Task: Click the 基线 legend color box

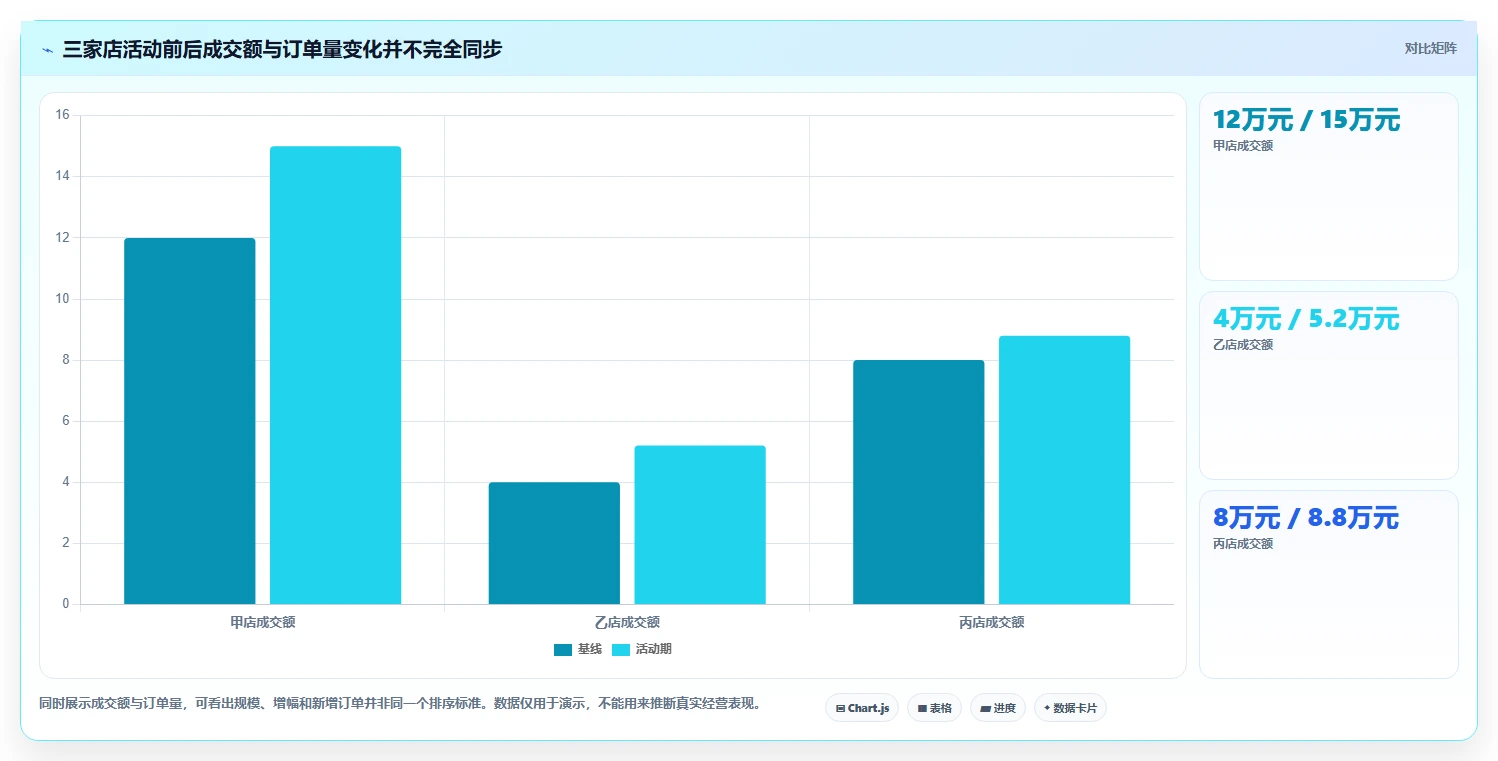Action: tap(563, 650)
